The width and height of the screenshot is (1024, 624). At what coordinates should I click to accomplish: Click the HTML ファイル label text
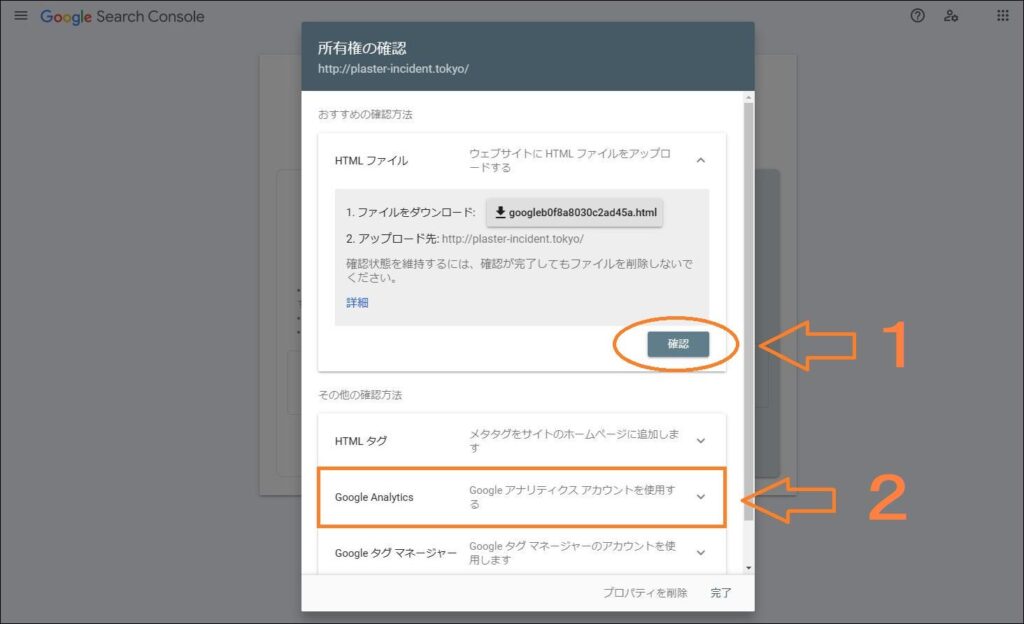pos(371,161)
